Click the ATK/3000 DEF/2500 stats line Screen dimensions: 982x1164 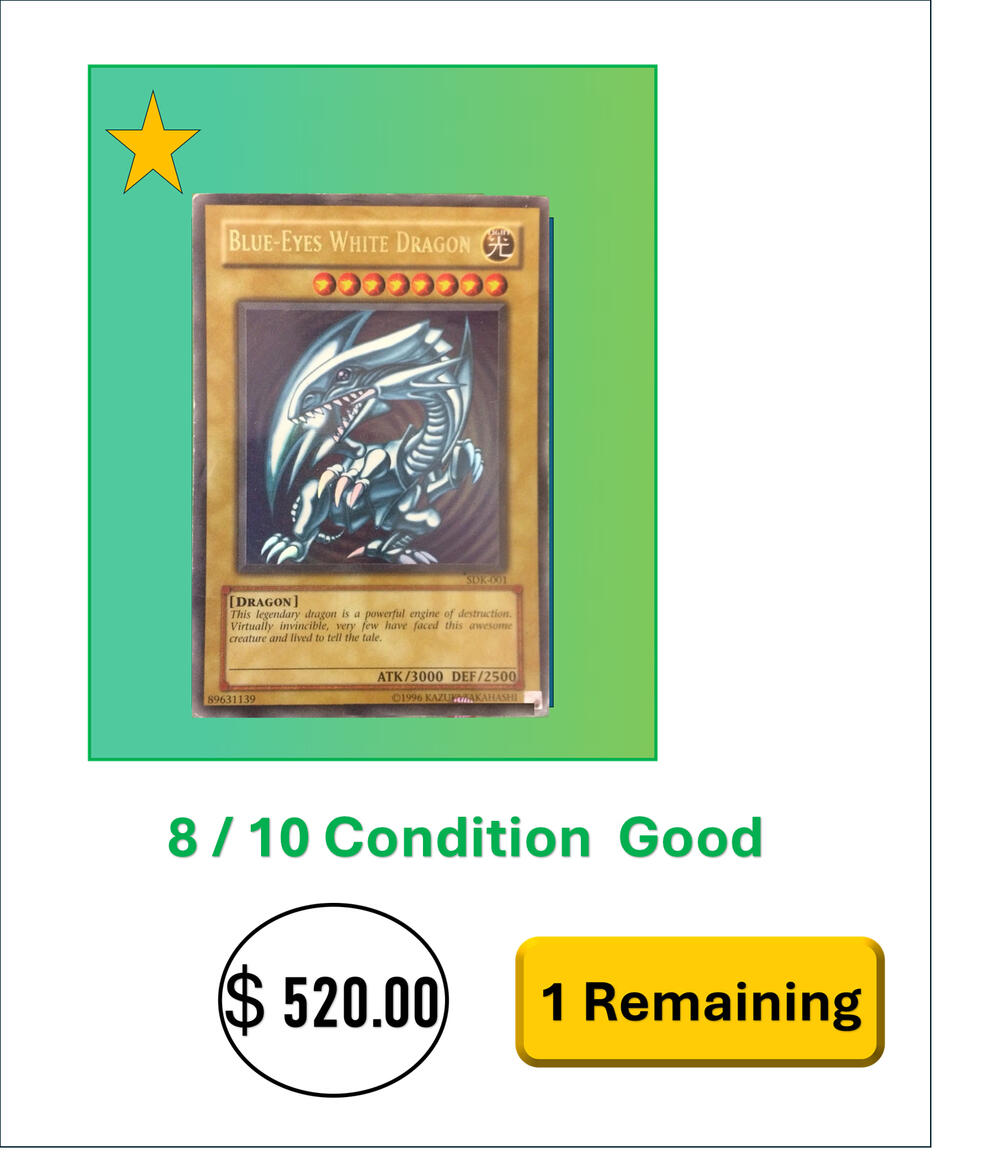pos(446,676)
